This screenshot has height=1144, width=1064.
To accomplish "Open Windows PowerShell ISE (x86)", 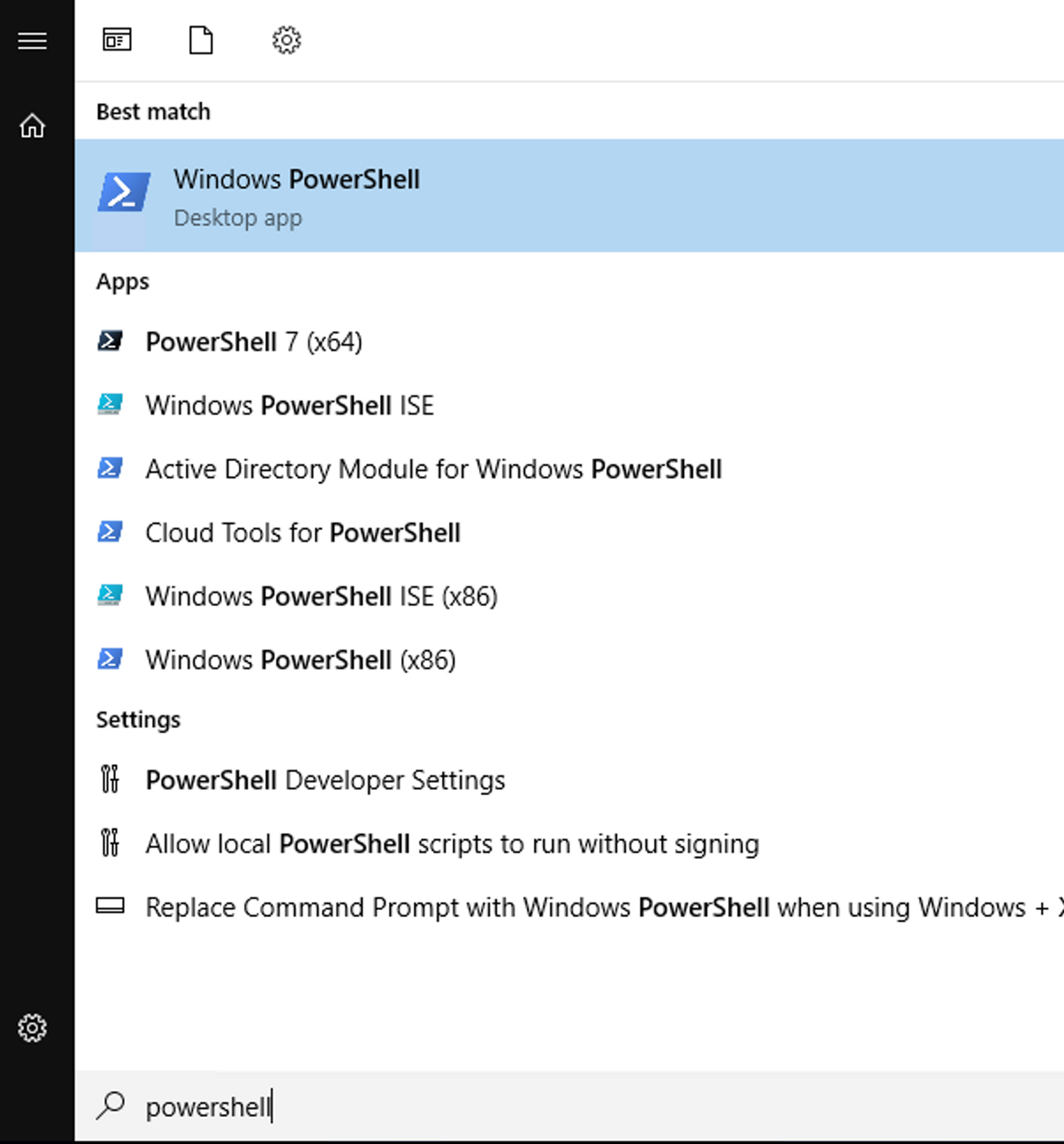I will (x=321, y=596).
